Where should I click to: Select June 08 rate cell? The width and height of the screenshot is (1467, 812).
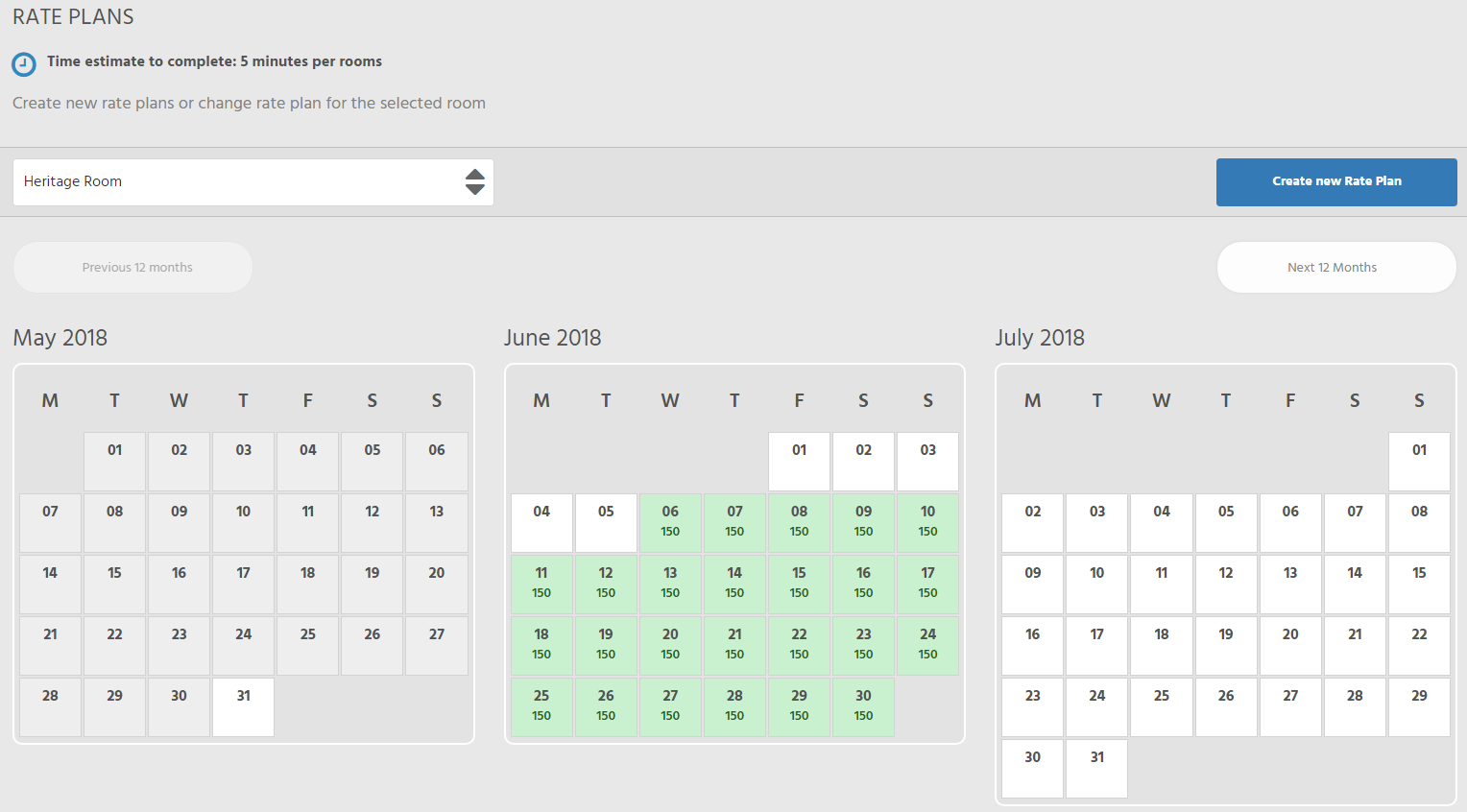tap(800, 523)
